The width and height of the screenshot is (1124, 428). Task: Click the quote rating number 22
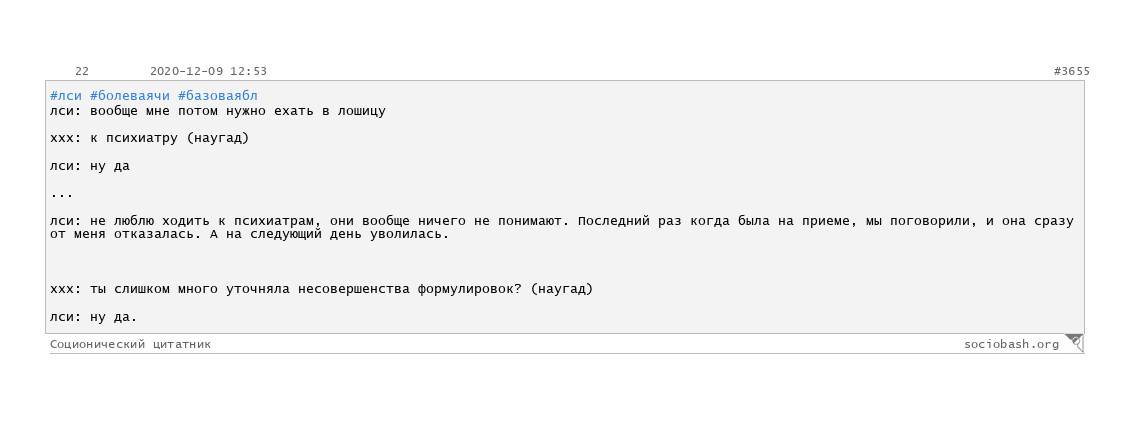tap(82, 71)
